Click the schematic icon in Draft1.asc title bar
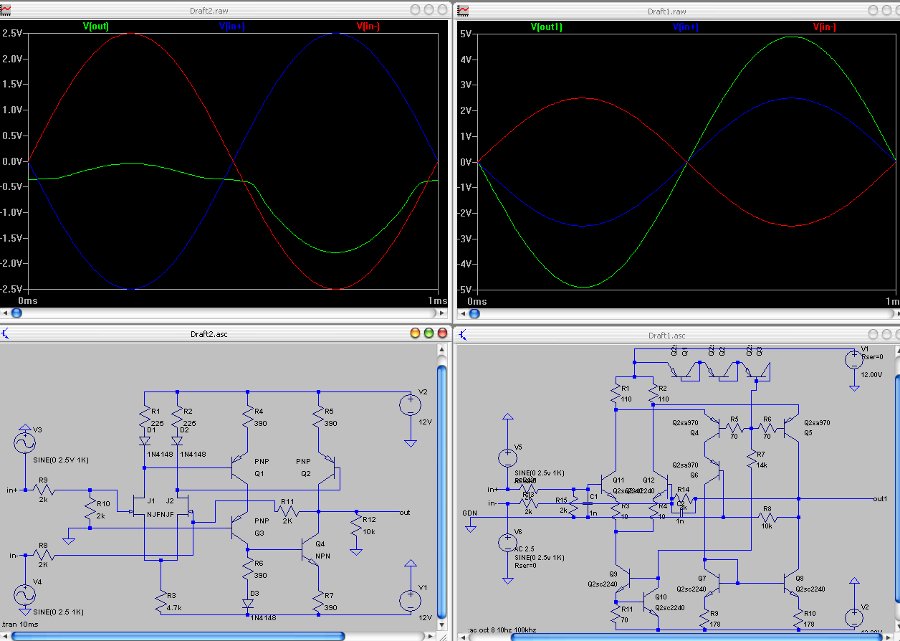This screenshot has height=641, width=900. 463,335
